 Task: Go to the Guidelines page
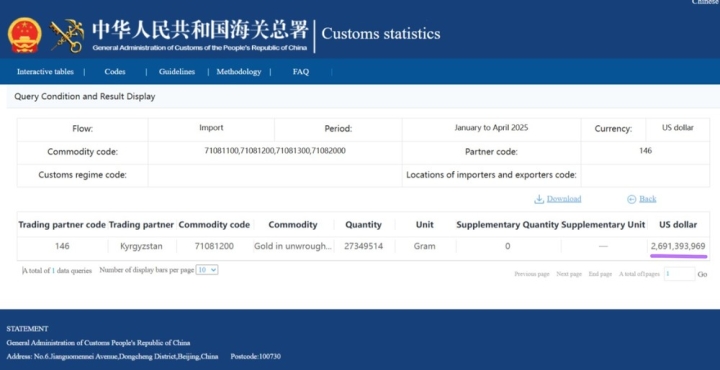[177, 72]
